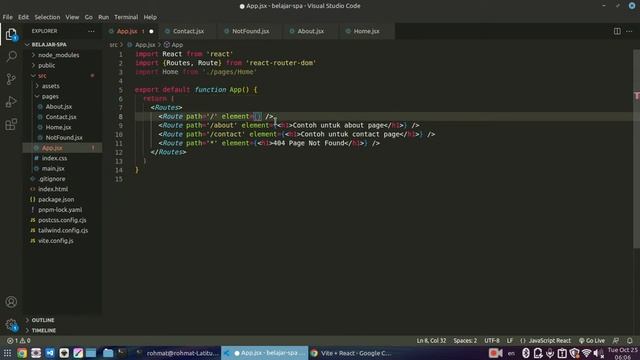640x360 pixels.
Task: Open the Accounts menu icon
Action: [x=11, y=302]
